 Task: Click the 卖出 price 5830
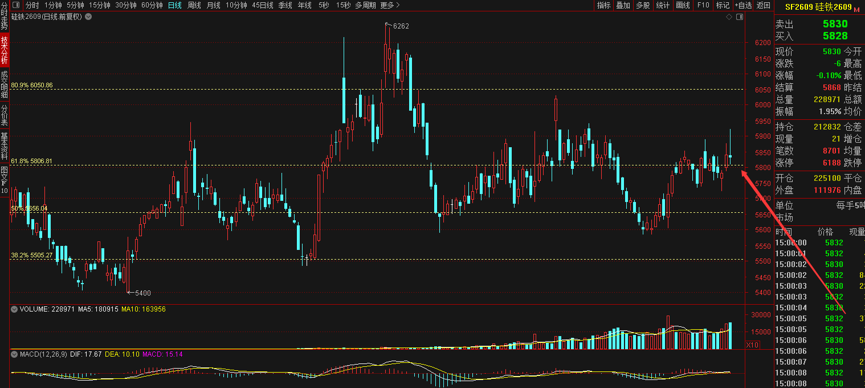pos(835,24)
